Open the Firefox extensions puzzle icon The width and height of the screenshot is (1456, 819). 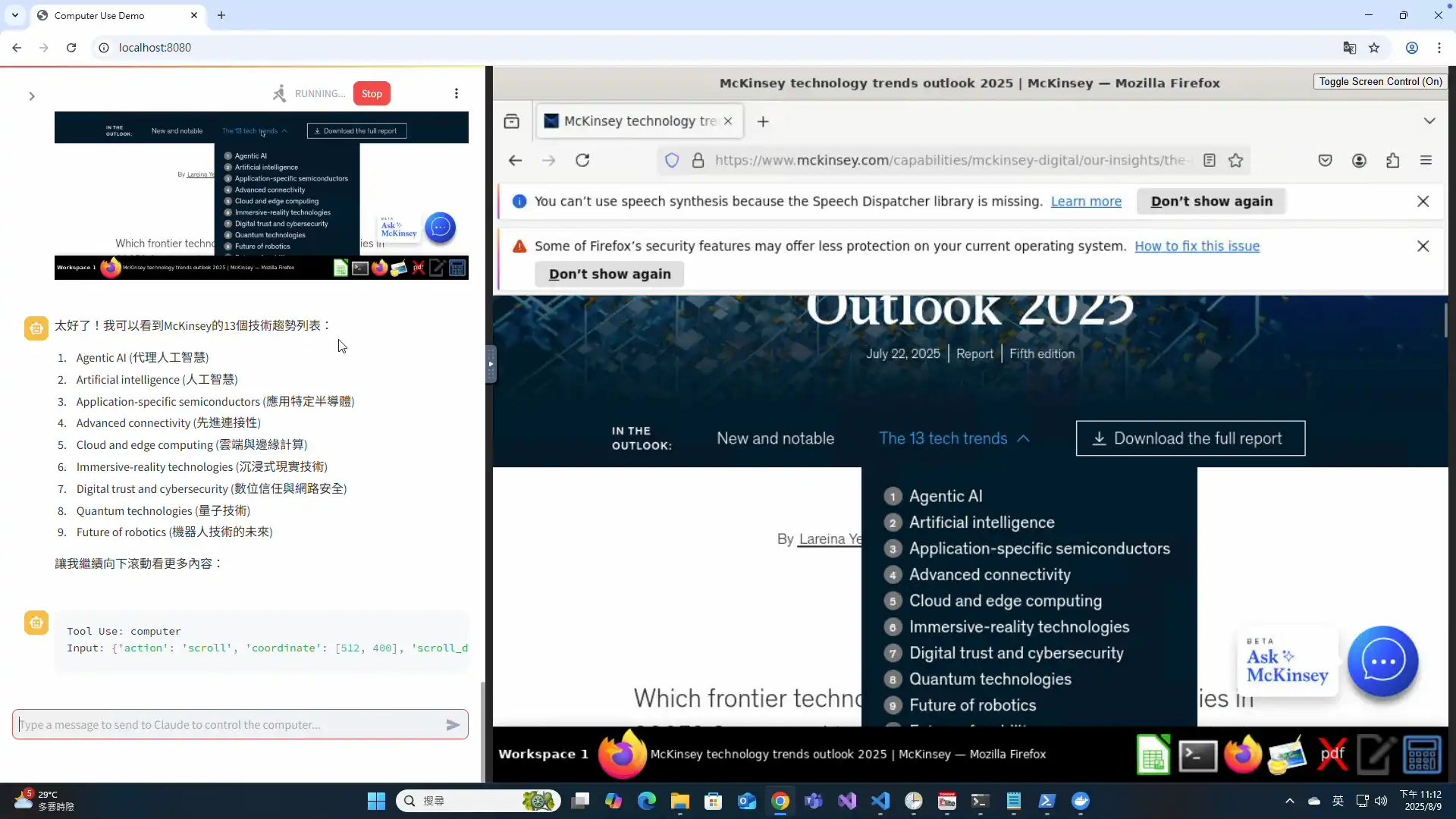(x=1393, y=160)
